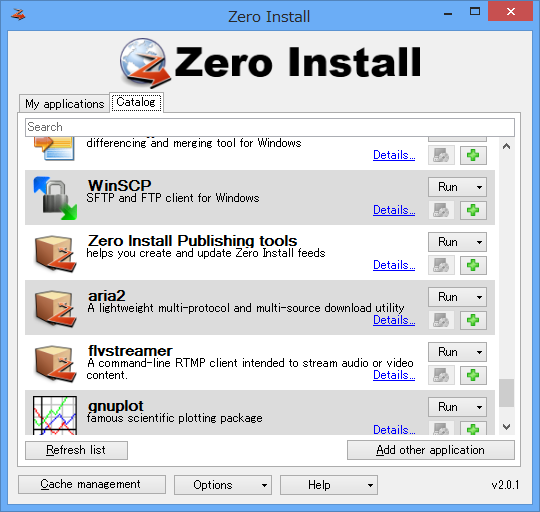540x512 pixels.
Task: Click the scrollbar up arrow
Action: (506, 146)
